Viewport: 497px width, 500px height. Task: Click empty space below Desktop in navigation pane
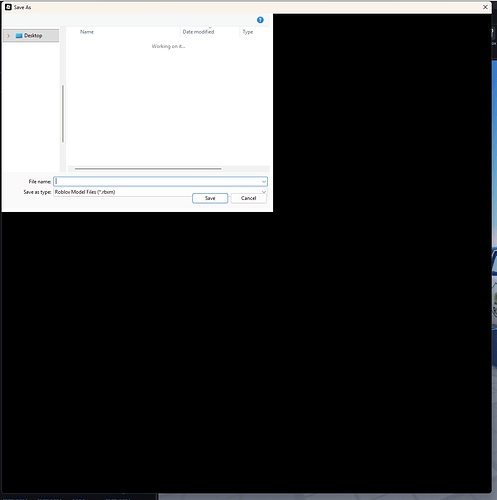(x=31, y=107)
